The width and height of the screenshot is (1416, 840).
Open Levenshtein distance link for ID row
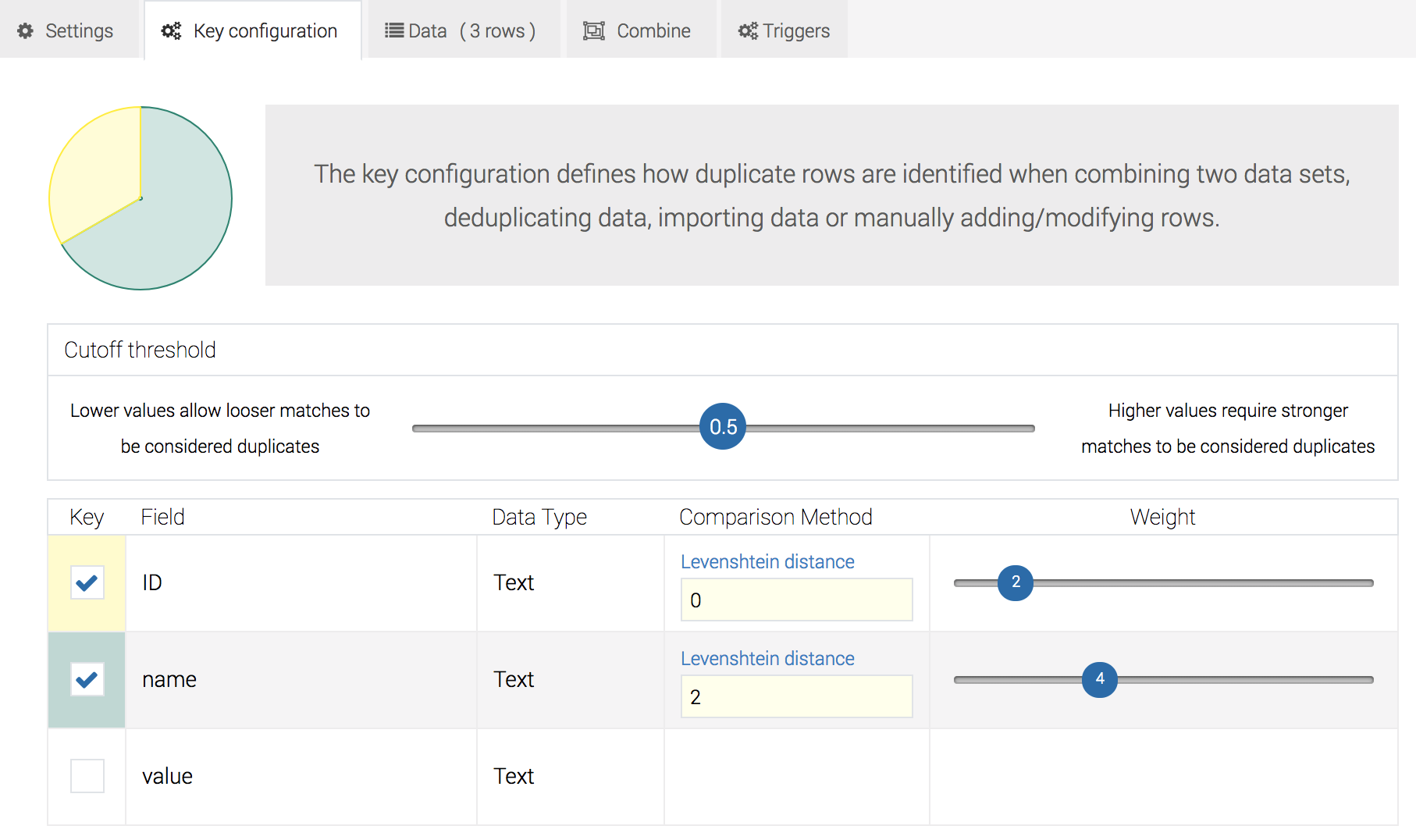tap(767, 561)
